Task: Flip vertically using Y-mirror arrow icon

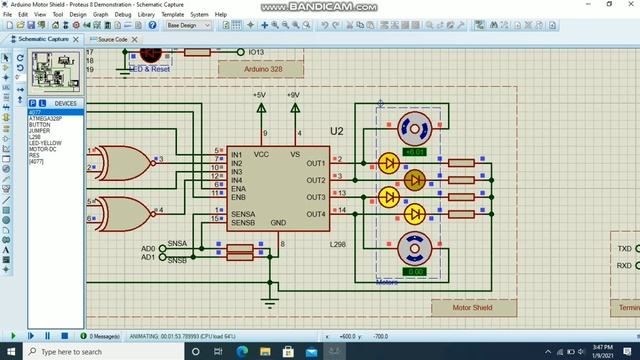Action: click(20, 99)
